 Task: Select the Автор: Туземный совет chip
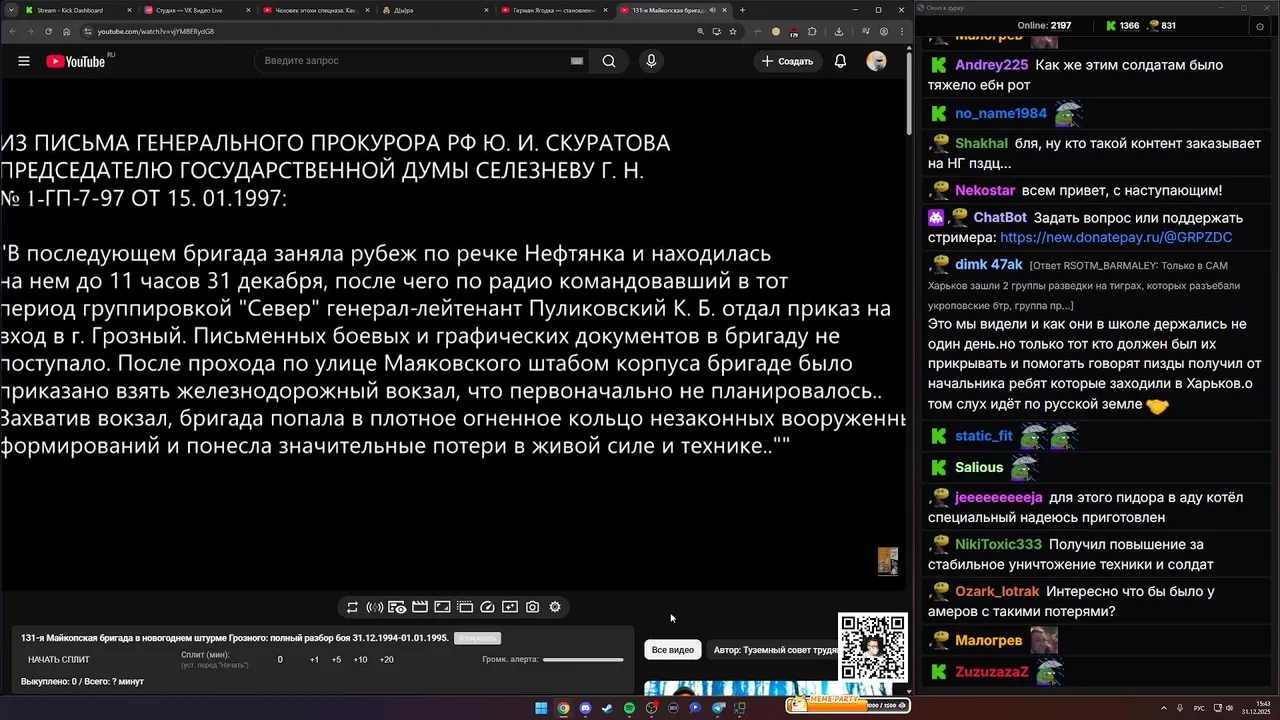point(775,650)
